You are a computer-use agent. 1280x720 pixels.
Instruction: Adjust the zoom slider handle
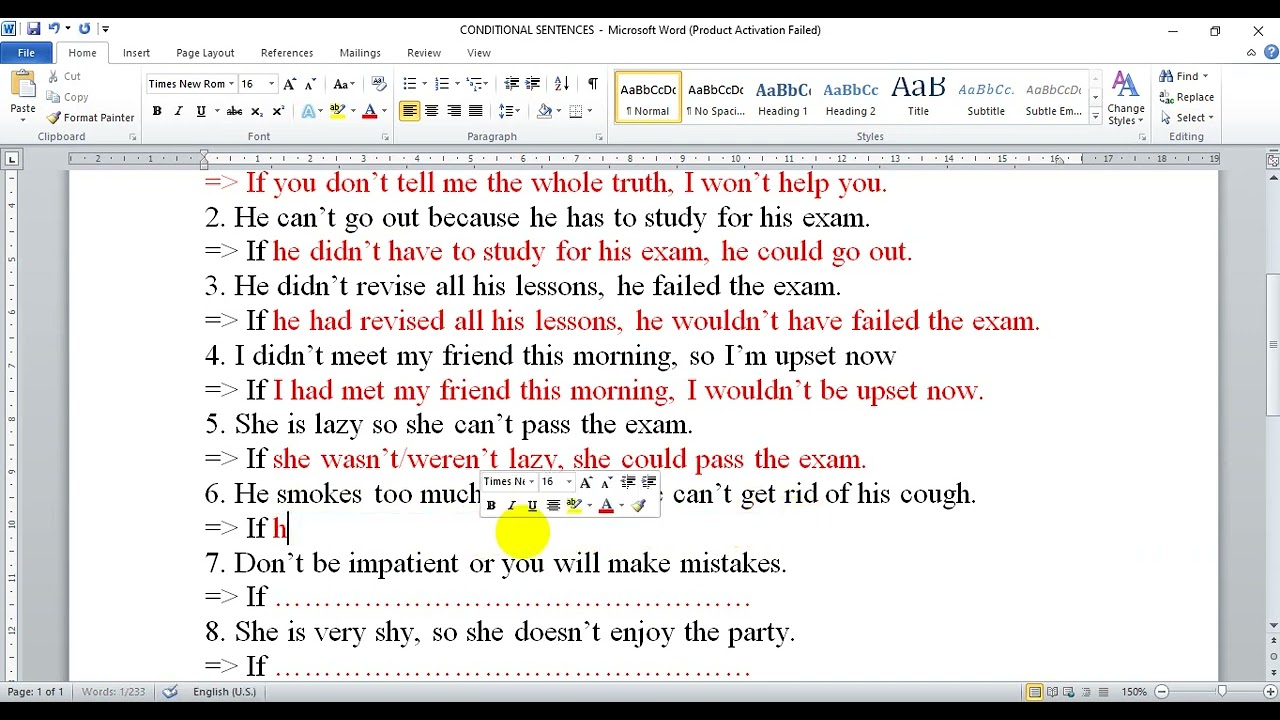[x=1221, y=692]
